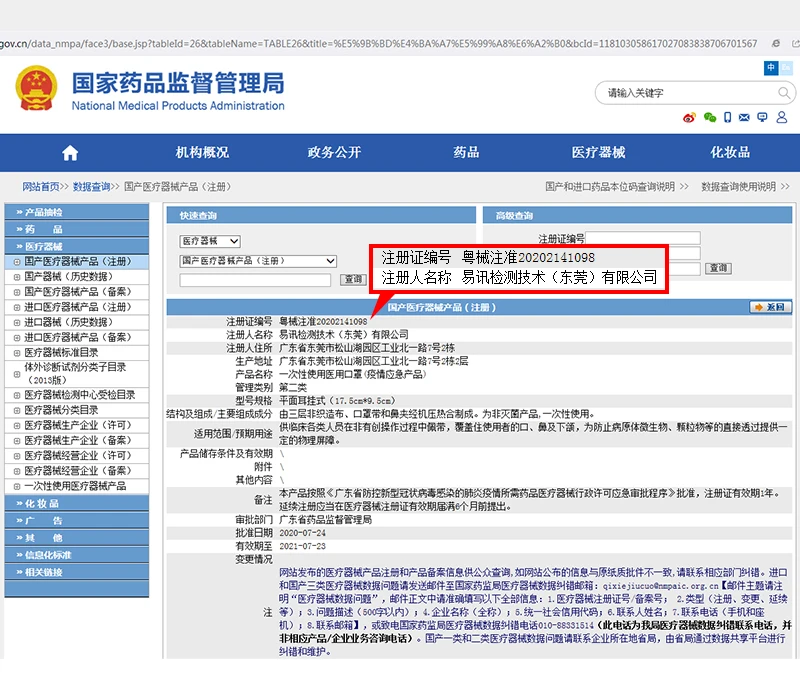Expand 进口医疗器械产品（备案） tree node

pyautogui.click(x=17, y=338)
